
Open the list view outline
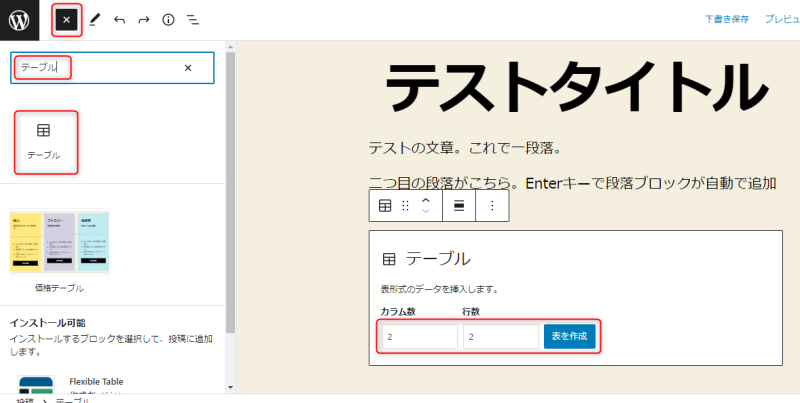click(x=193, y=20)
